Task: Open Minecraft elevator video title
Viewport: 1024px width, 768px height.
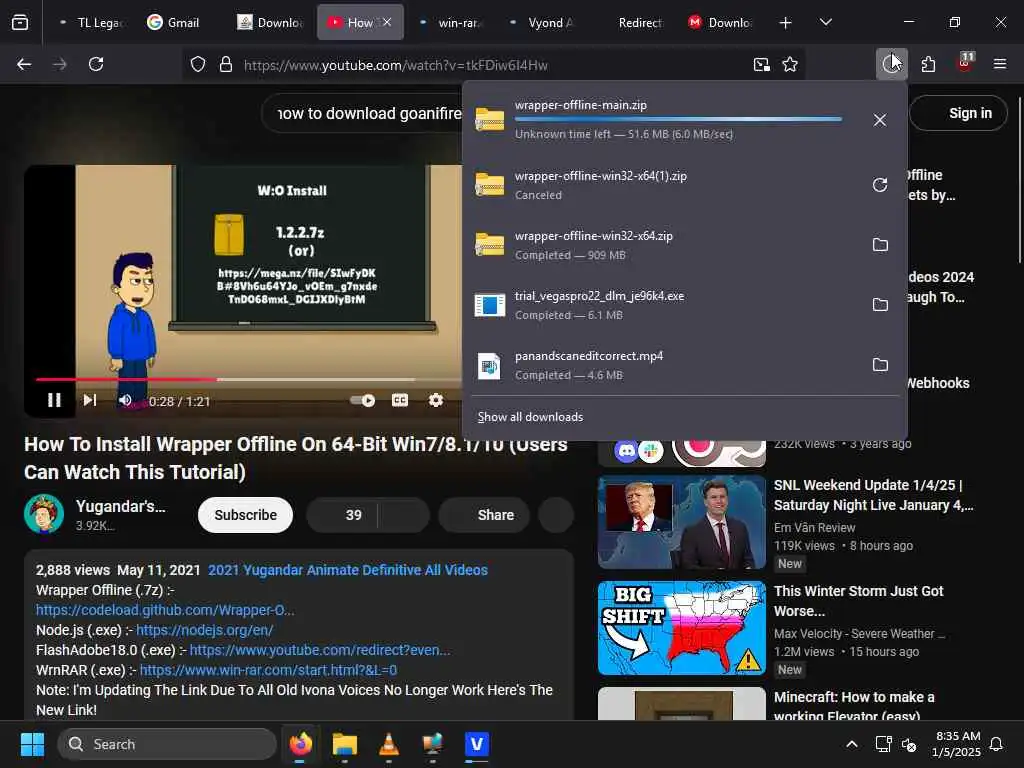Action: click(854, 707)
